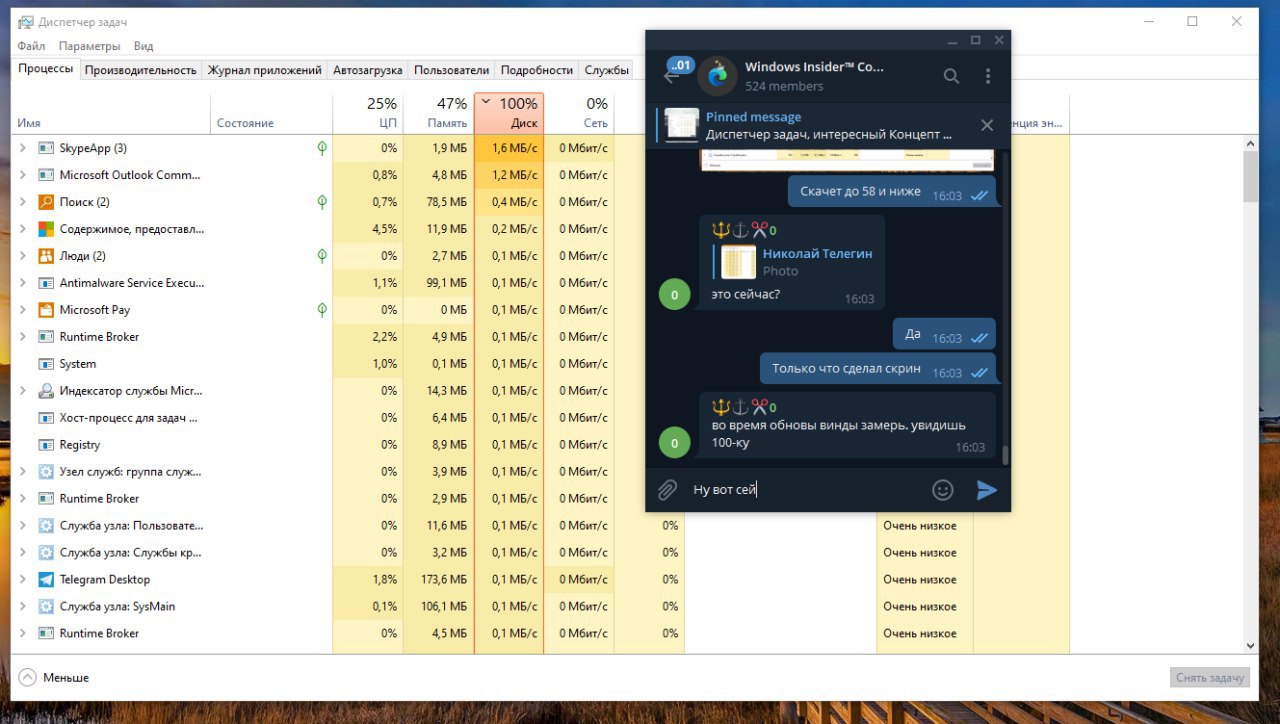Sort by the Диск 100% column header

[509, 114]
